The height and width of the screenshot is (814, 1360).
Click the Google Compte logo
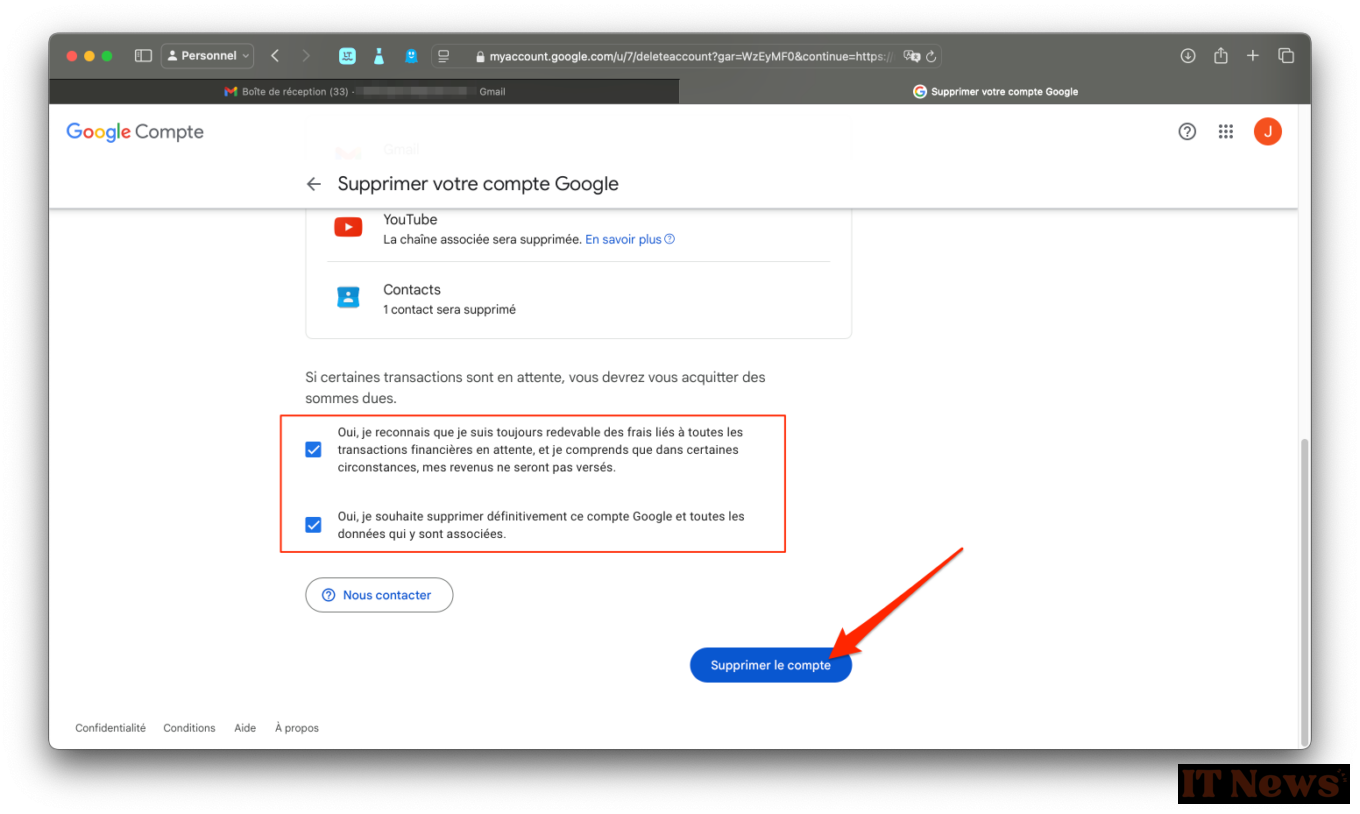point(135,132)
